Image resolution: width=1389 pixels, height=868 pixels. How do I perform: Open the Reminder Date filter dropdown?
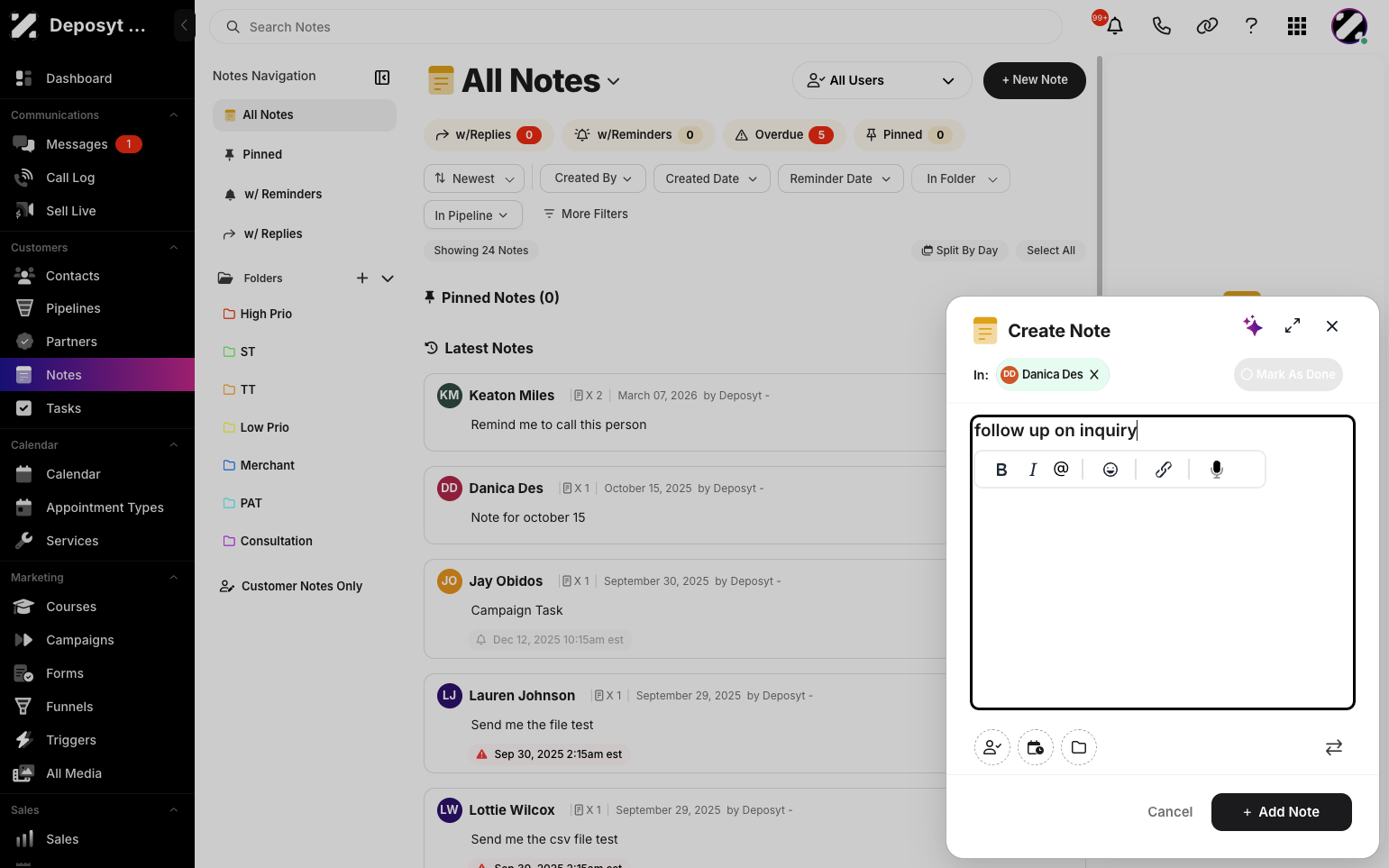(841, 178)
